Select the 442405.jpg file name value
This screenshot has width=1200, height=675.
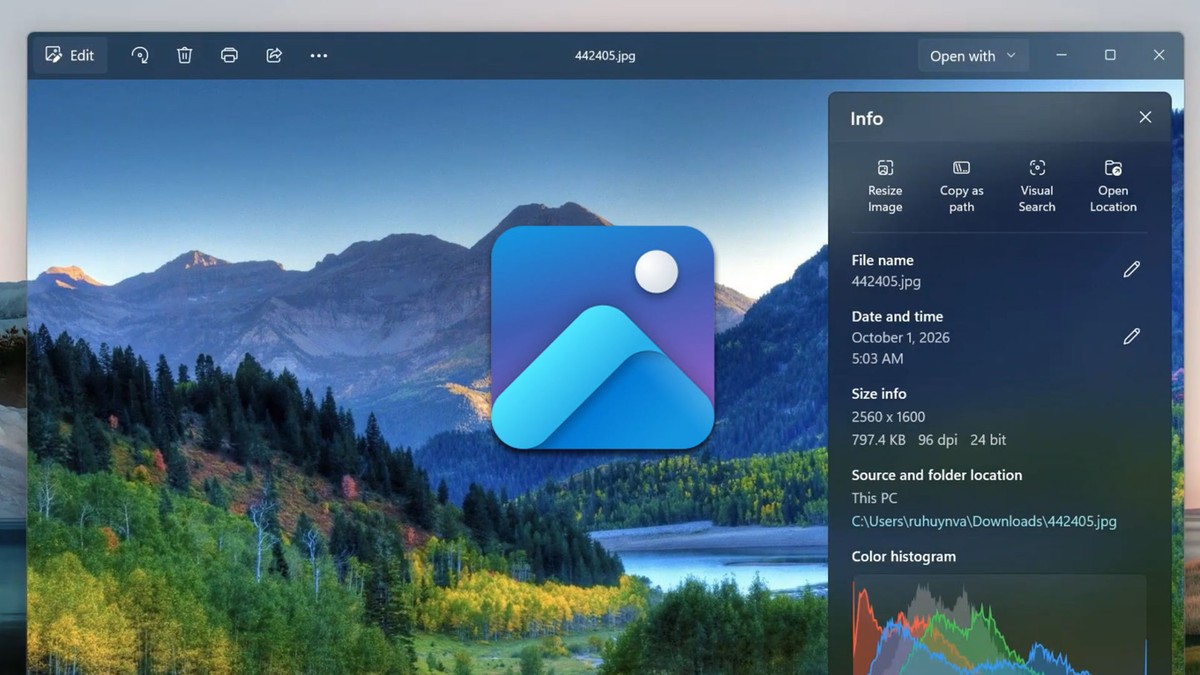point(886,282)
